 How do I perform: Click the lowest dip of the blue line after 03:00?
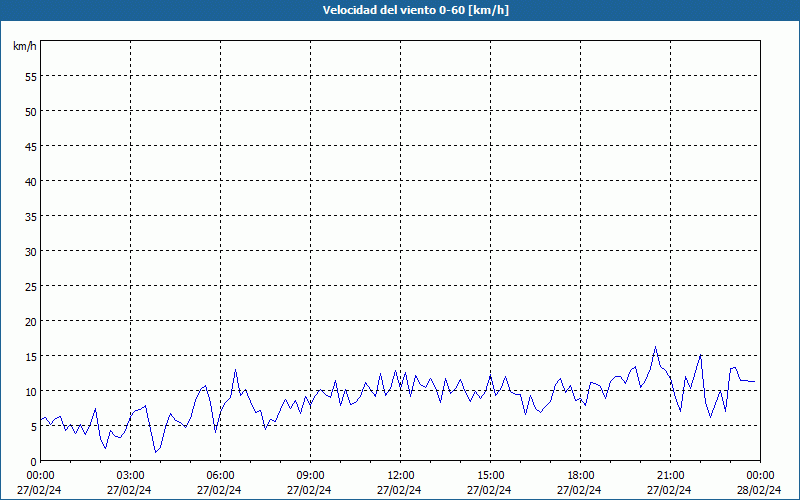point(155,453)
